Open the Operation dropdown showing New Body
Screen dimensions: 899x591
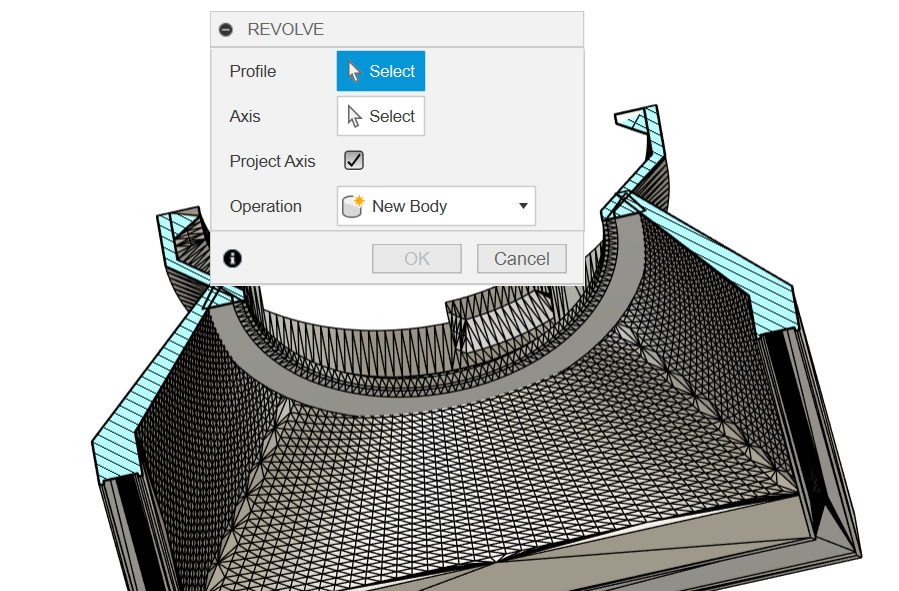click(436, 206)
